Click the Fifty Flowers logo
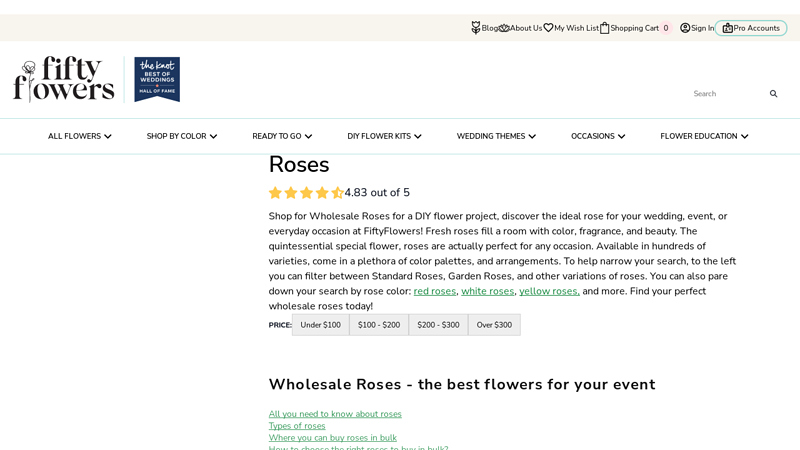The width and height of the screenshot is (800, 450). click(x=64, y=79)
